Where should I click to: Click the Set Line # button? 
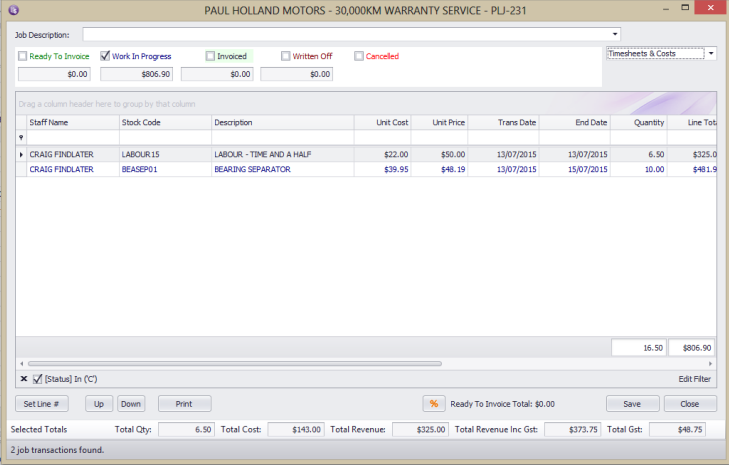42,404
